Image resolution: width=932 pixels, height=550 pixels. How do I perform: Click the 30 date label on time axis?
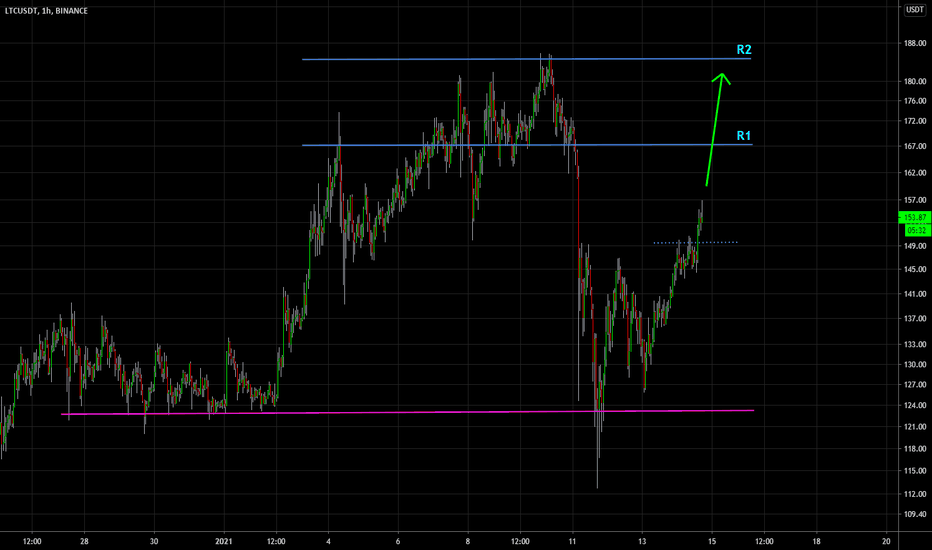click(x=154, y=541)
